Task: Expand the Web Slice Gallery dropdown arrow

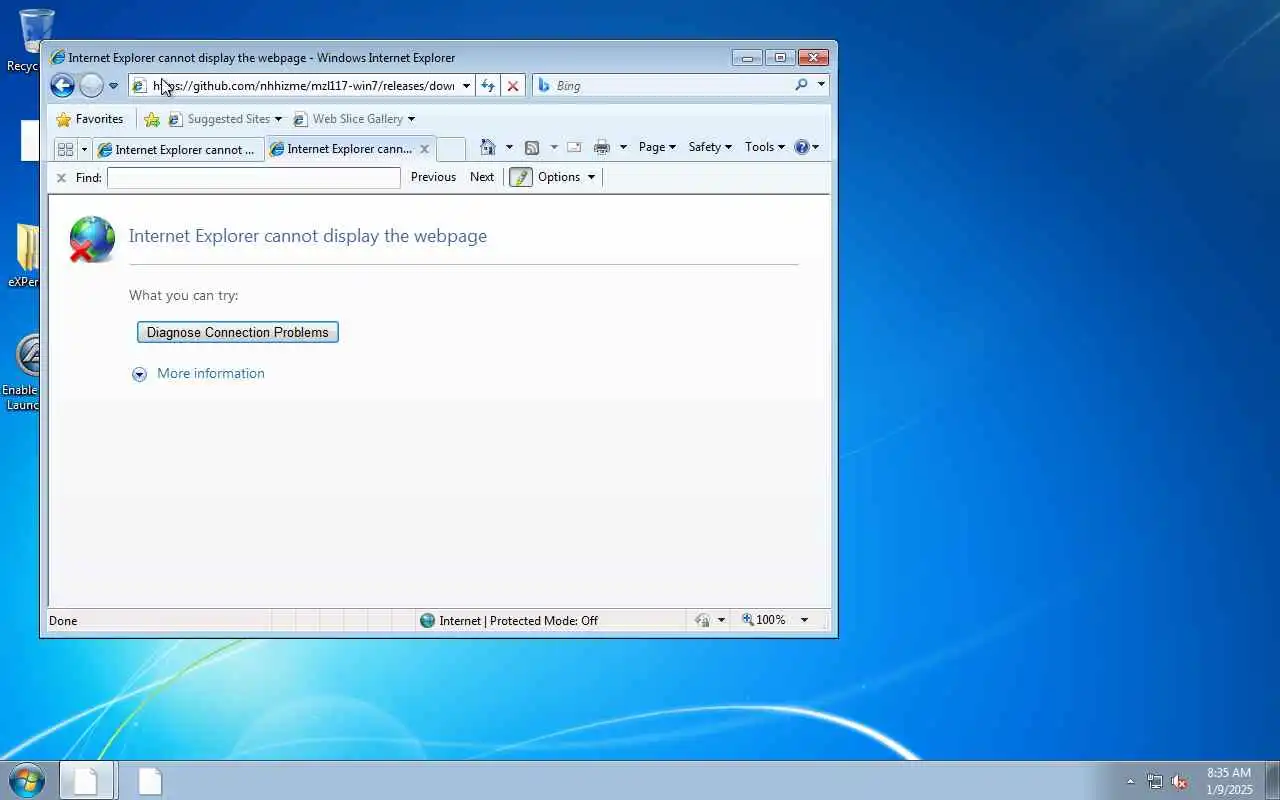Action: [x=411, y=119]
